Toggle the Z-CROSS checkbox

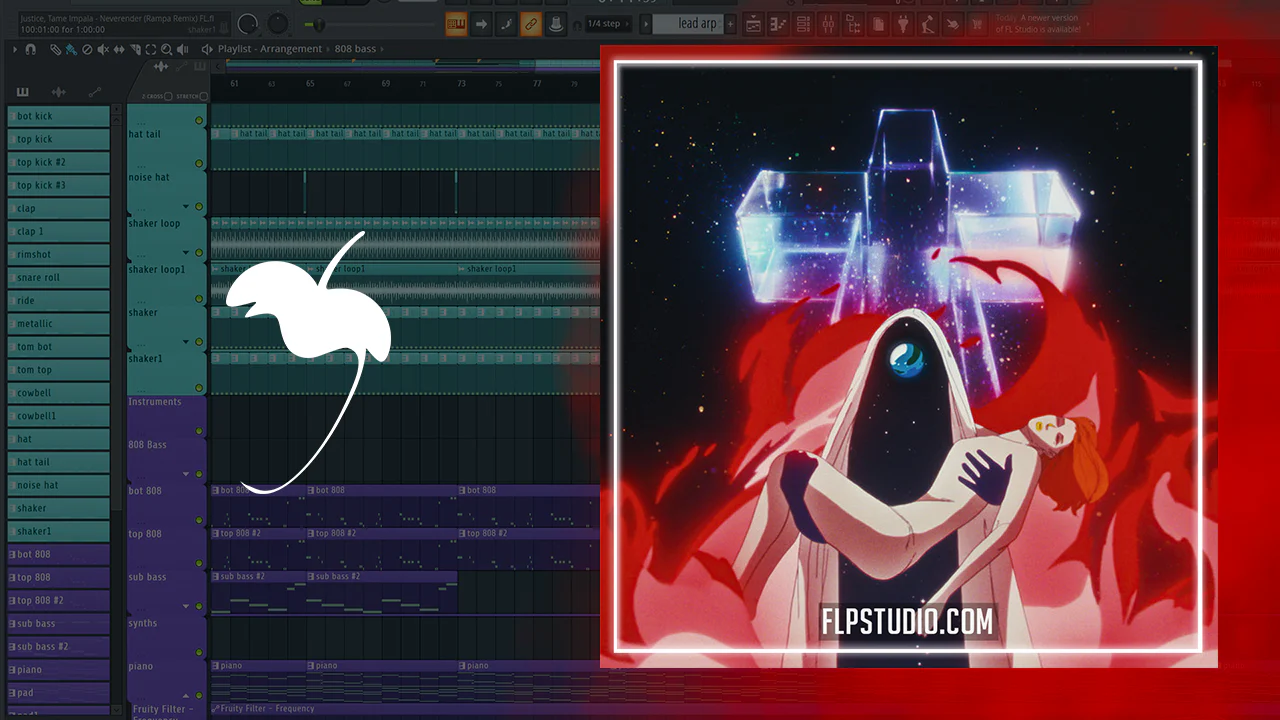click(x=168, y=96)
